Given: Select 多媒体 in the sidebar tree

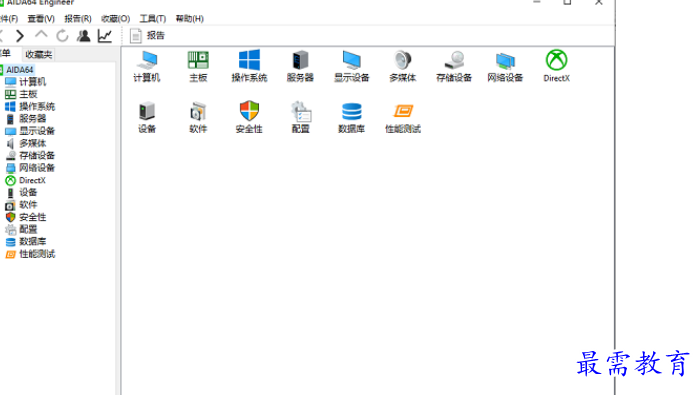Looking at the screenshot, I should [x=26, y=143].
